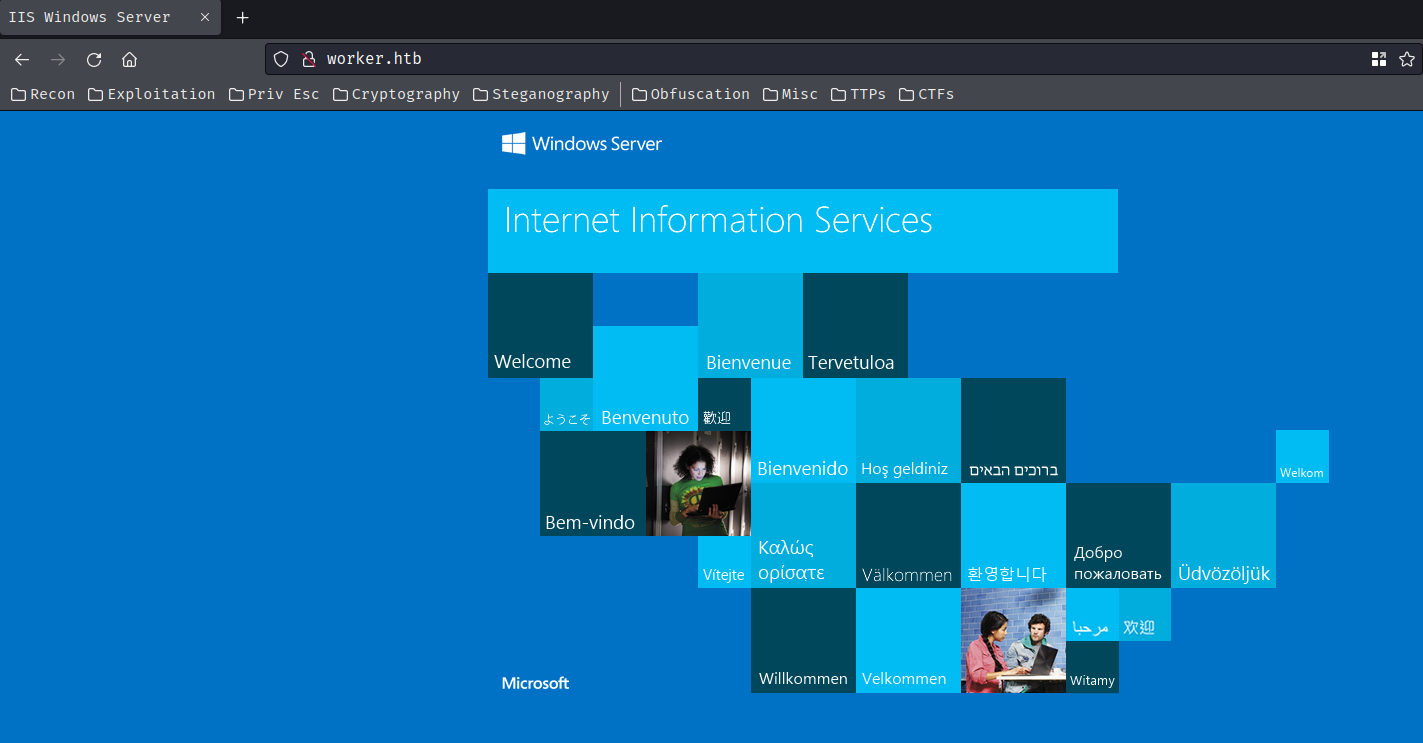Click the ברוכים הבאים tile
This screenshot has width=1423, height=743.
[1013, 430]
